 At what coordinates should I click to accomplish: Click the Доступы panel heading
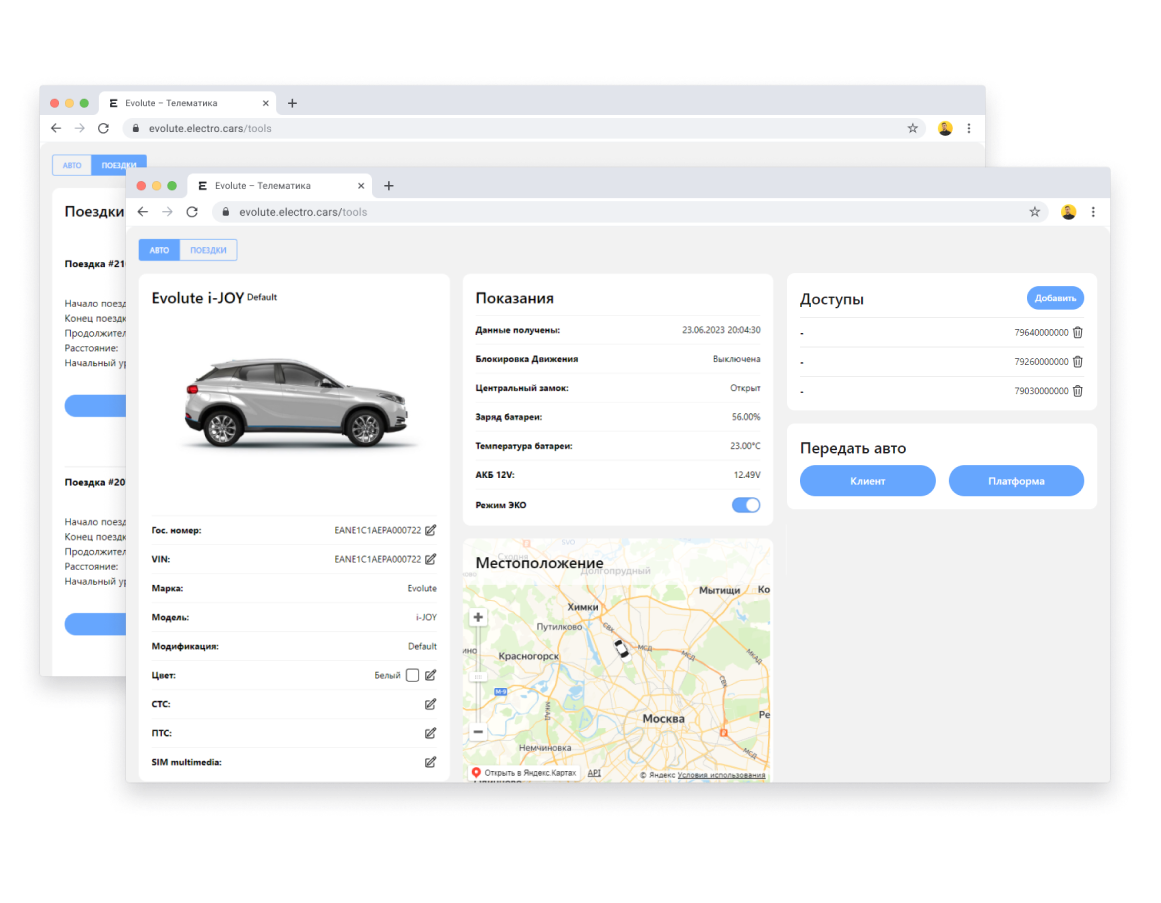tap(832, 299)
